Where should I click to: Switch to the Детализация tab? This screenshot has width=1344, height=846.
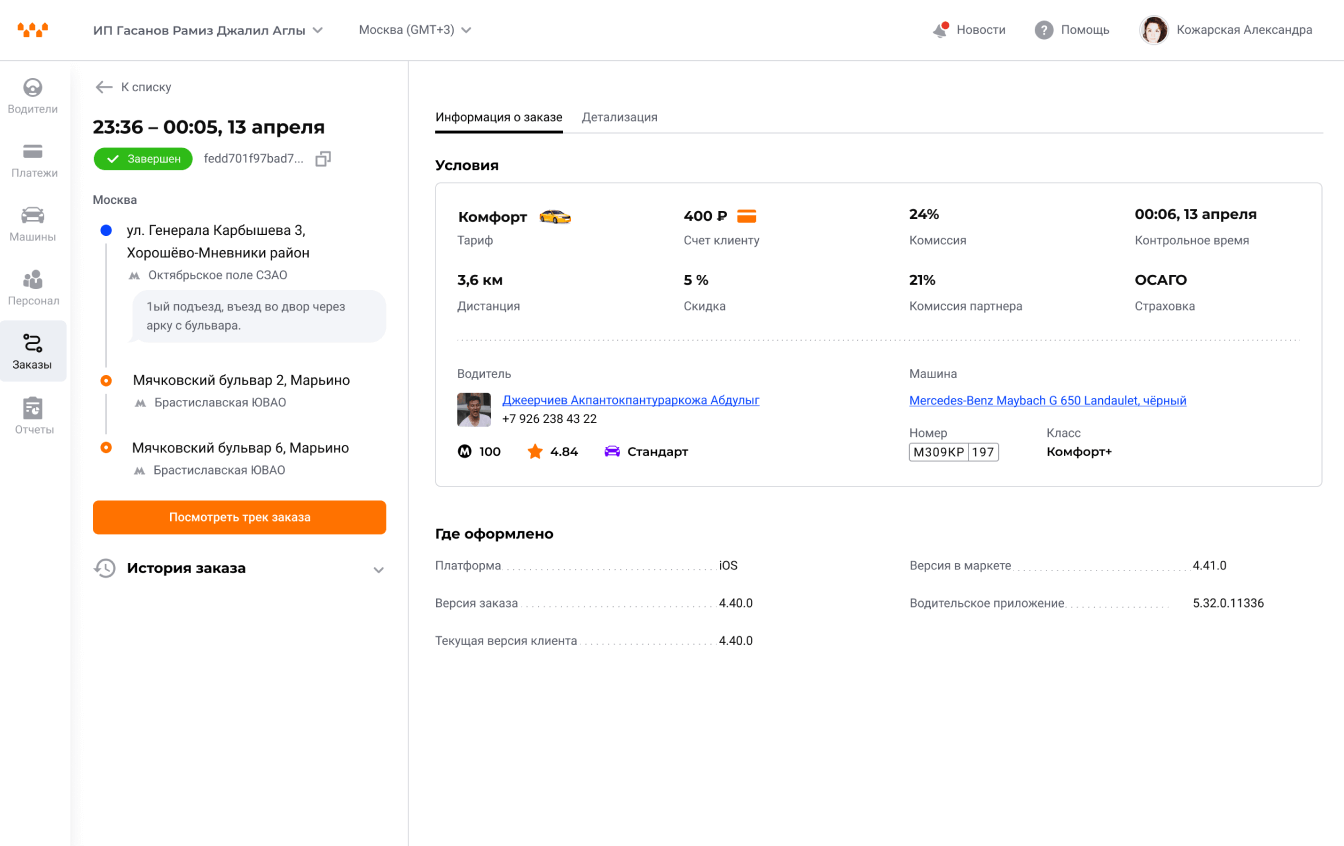pyautogui.click(x=619, y=117)
